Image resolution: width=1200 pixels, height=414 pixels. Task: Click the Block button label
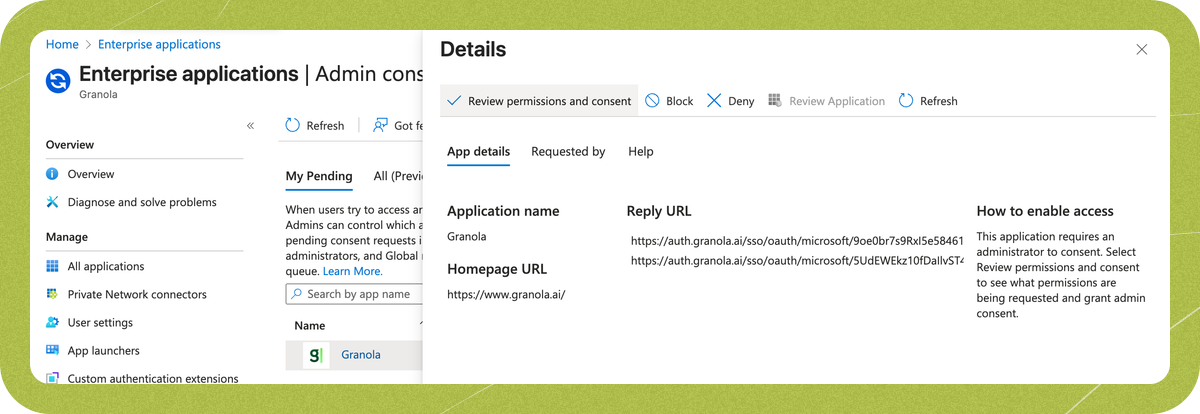(x=680, y=101)
